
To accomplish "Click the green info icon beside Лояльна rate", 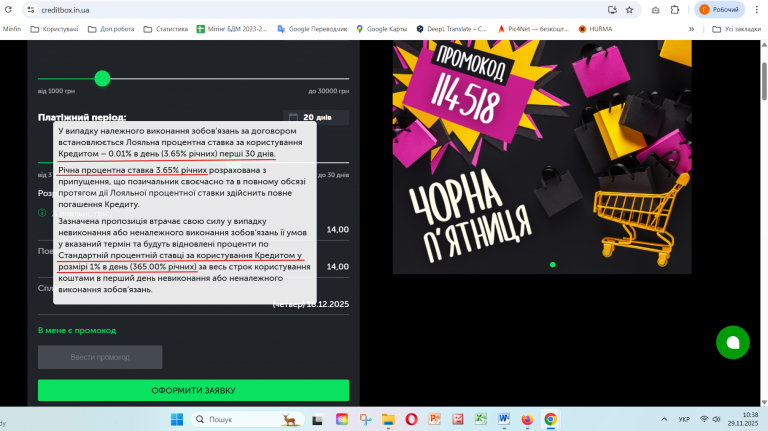I will click(x=42, y=213).
